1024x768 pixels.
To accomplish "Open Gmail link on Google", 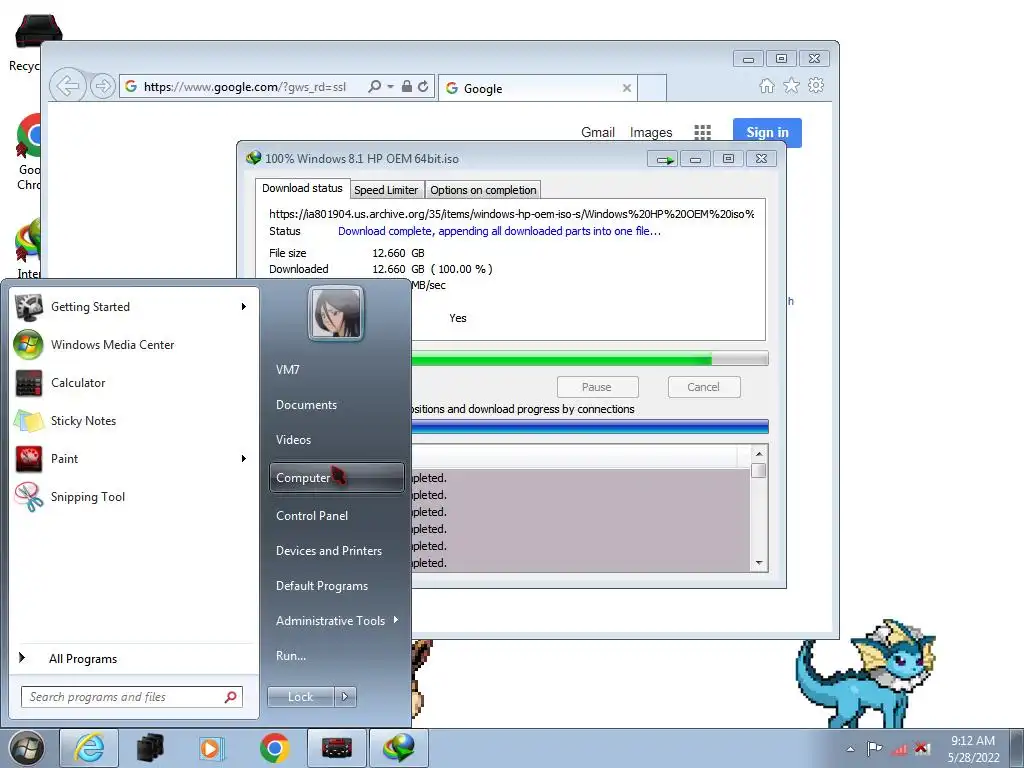I will pos(598,132).
